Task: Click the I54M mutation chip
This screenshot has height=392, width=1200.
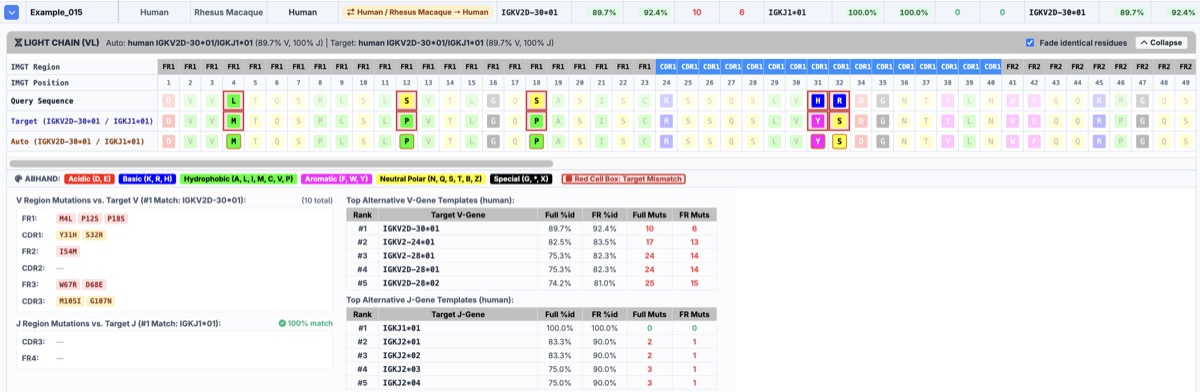Action: [68, 251]
